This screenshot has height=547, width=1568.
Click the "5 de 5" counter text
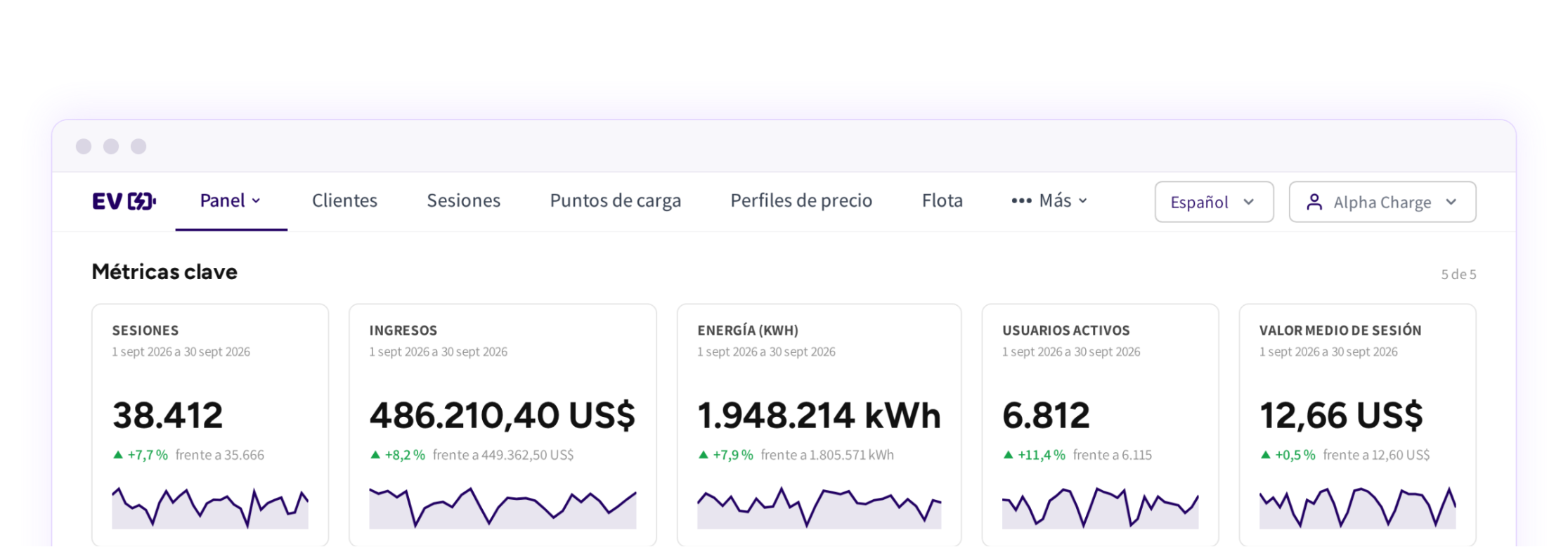coord(1458,274)
